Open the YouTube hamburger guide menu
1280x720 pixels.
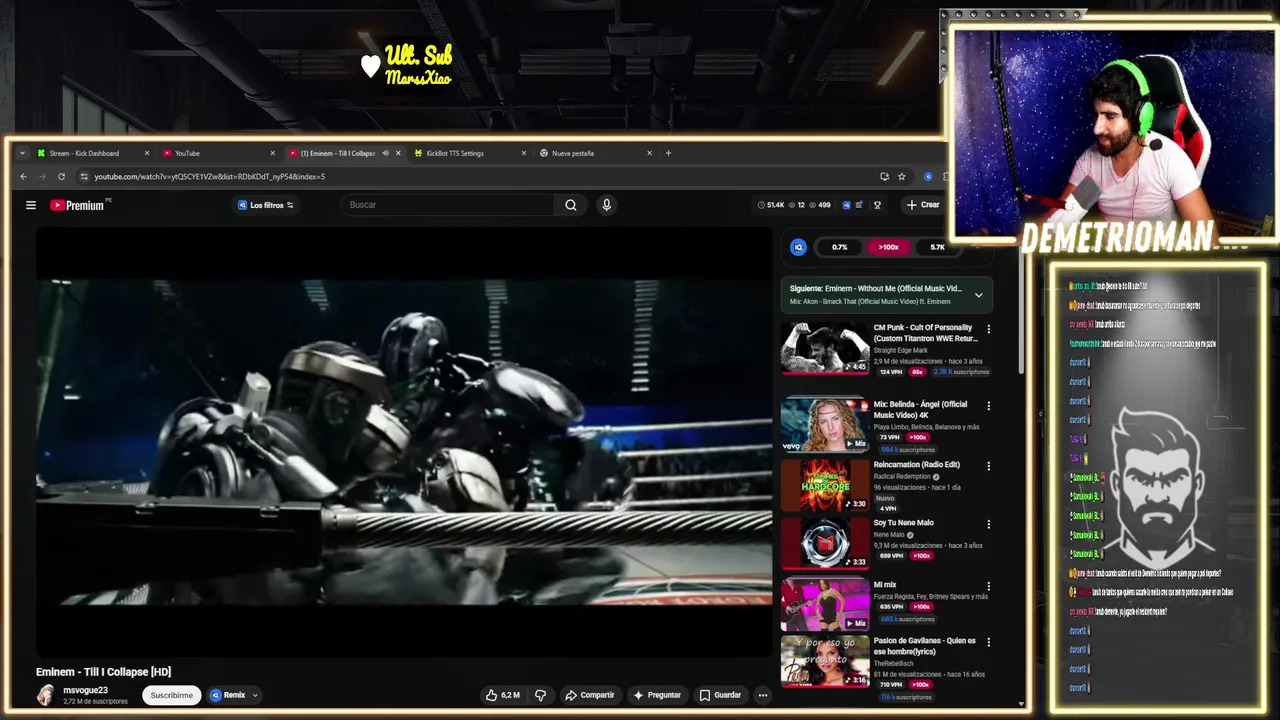click(x=31, y=205)
